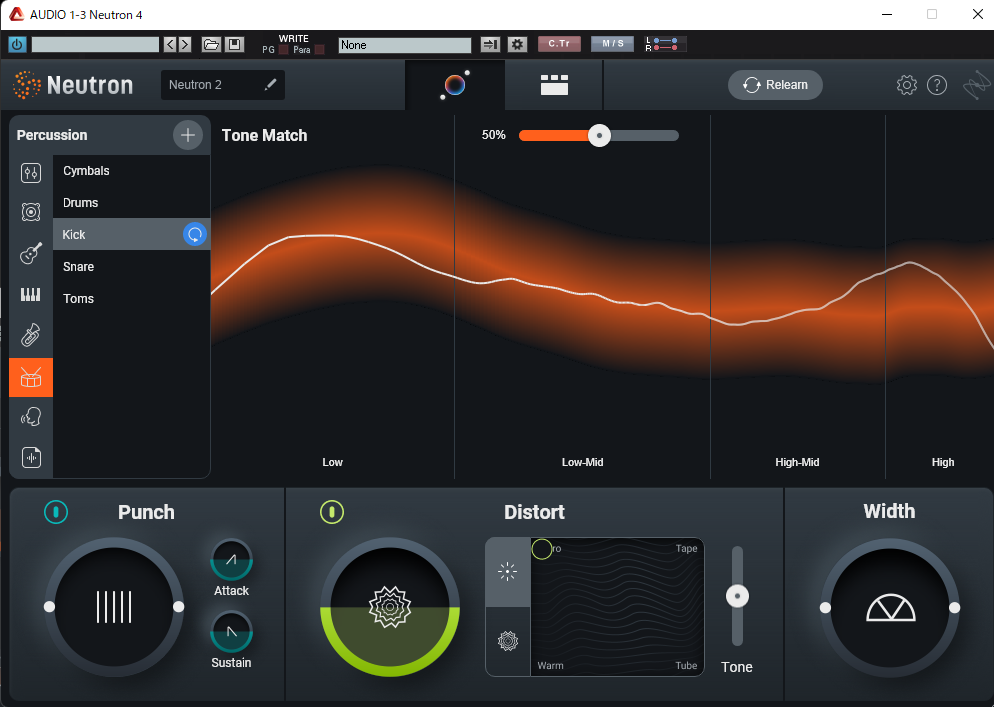This screenshot has width=994, height=707.
Task: Select the upper distortion mode icon
Action: (x=508, y=572)
